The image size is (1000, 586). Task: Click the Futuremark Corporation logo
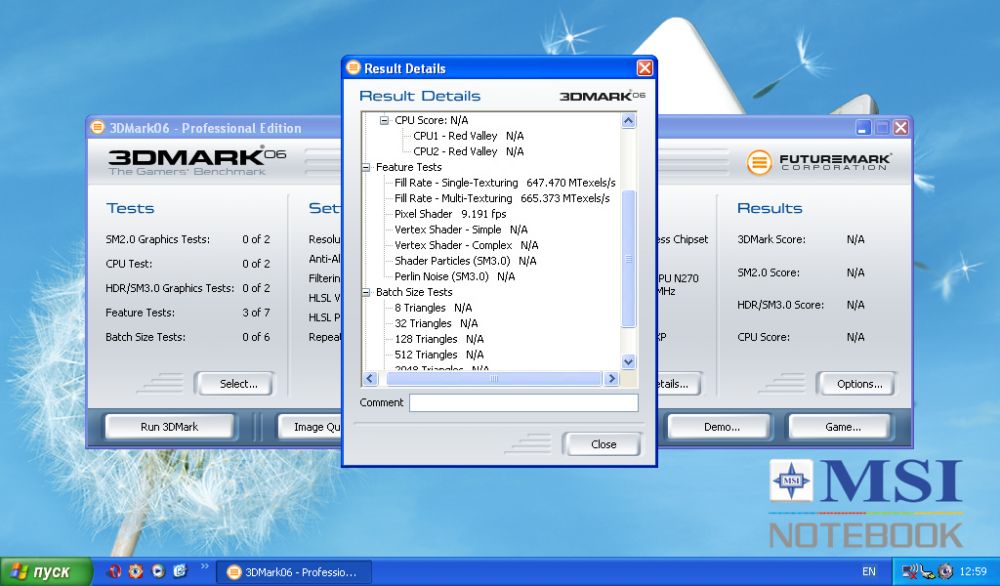819,162
